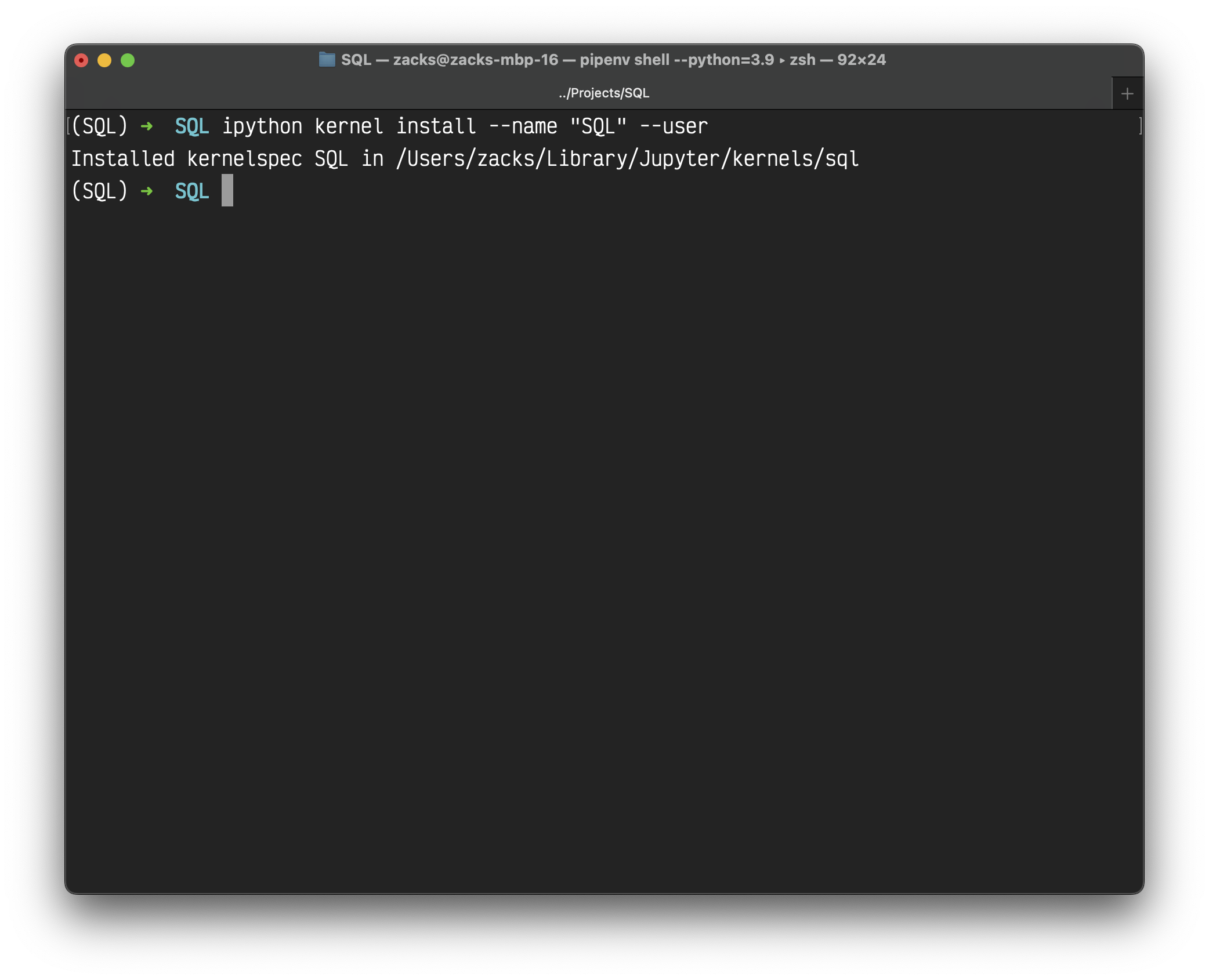Close the terminal window with red button

tap(81, 60)
